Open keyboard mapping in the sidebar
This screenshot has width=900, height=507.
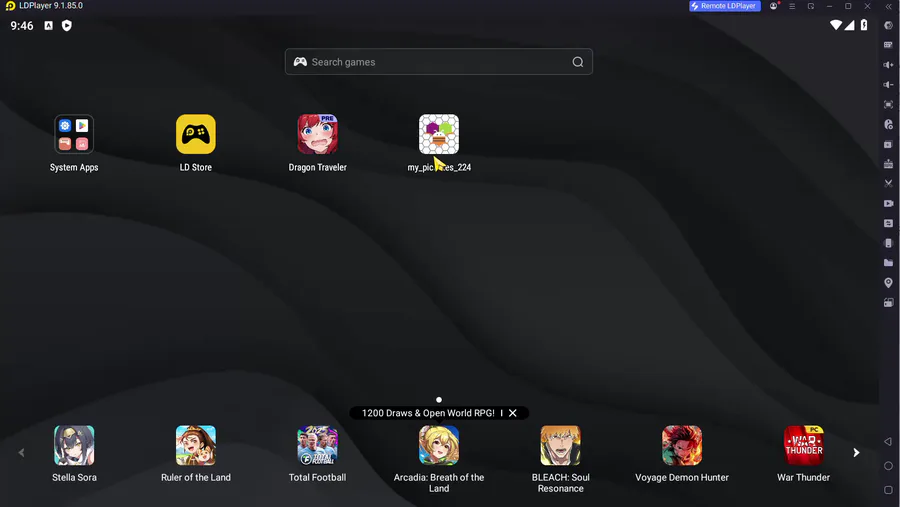point(889,45)
